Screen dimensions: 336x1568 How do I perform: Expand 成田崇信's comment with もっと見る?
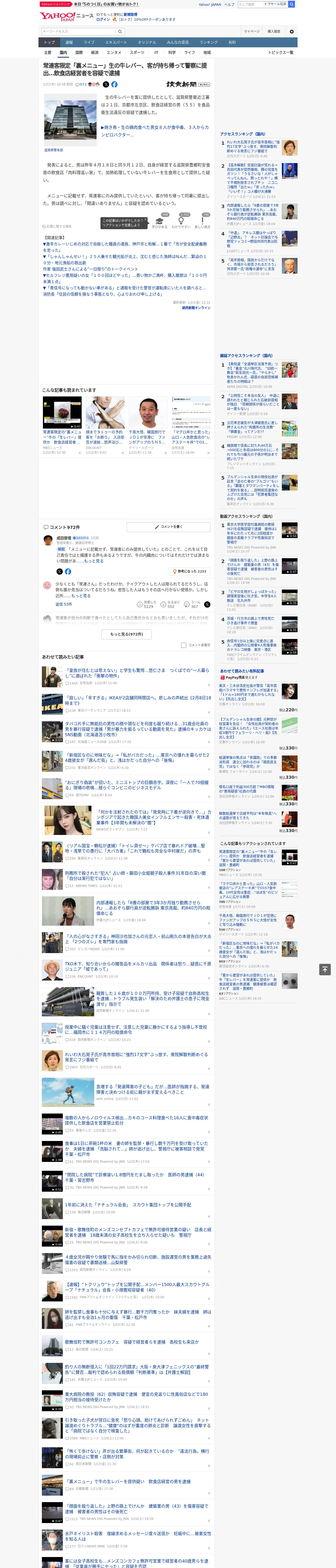coord(93,561)
